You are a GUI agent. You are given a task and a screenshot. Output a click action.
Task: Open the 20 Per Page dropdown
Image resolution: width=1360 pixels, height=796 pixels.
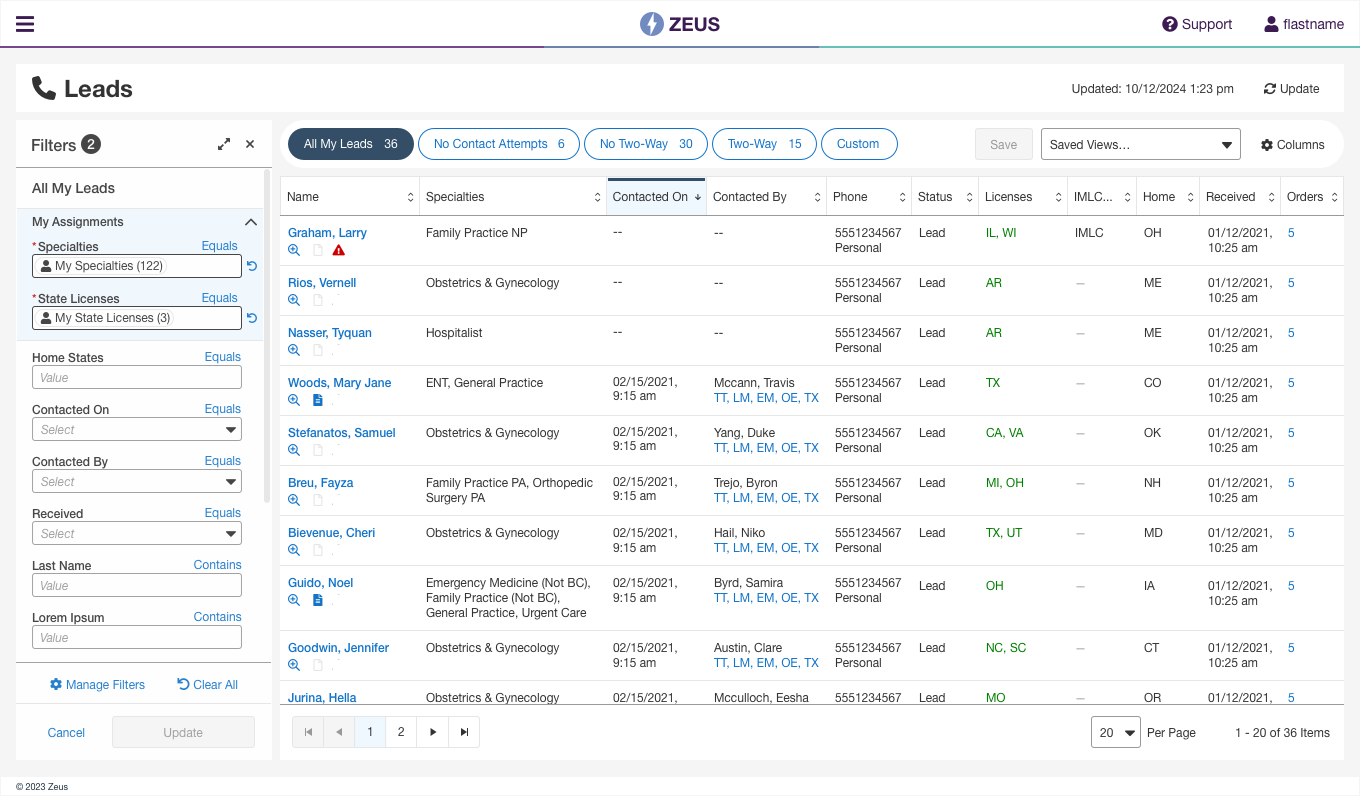pos(1116,733)
